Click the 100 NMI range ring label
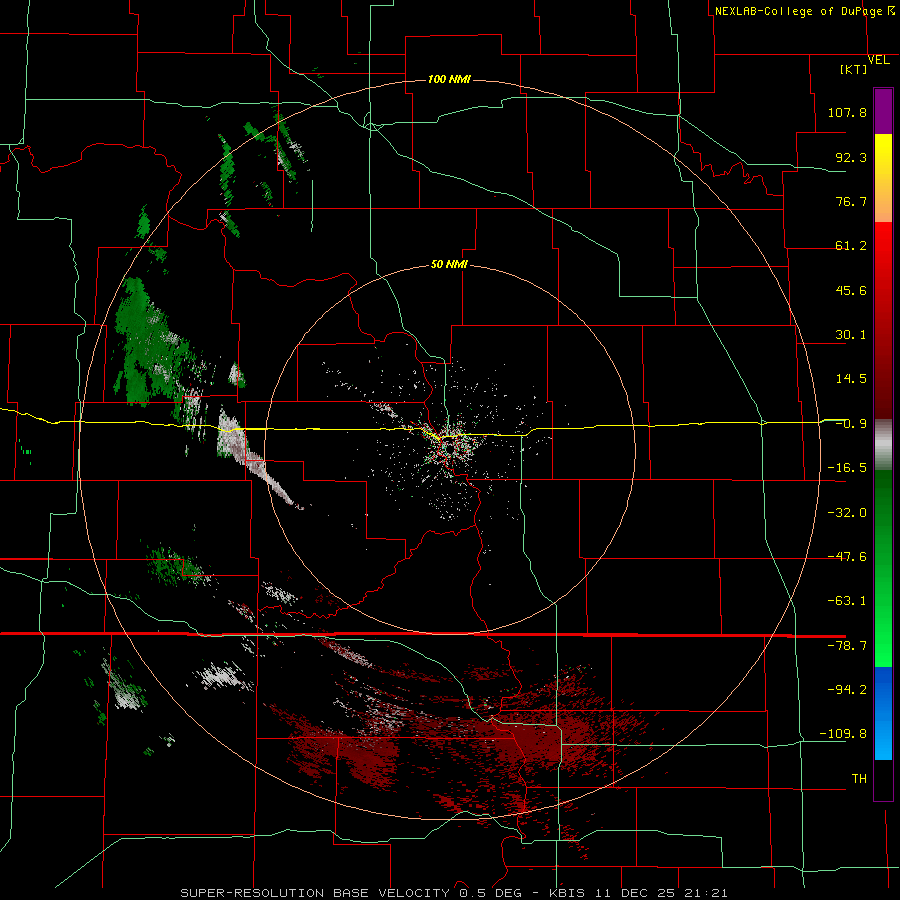The height and width of the screenshot is (900, 900). [x=449, y=79]
